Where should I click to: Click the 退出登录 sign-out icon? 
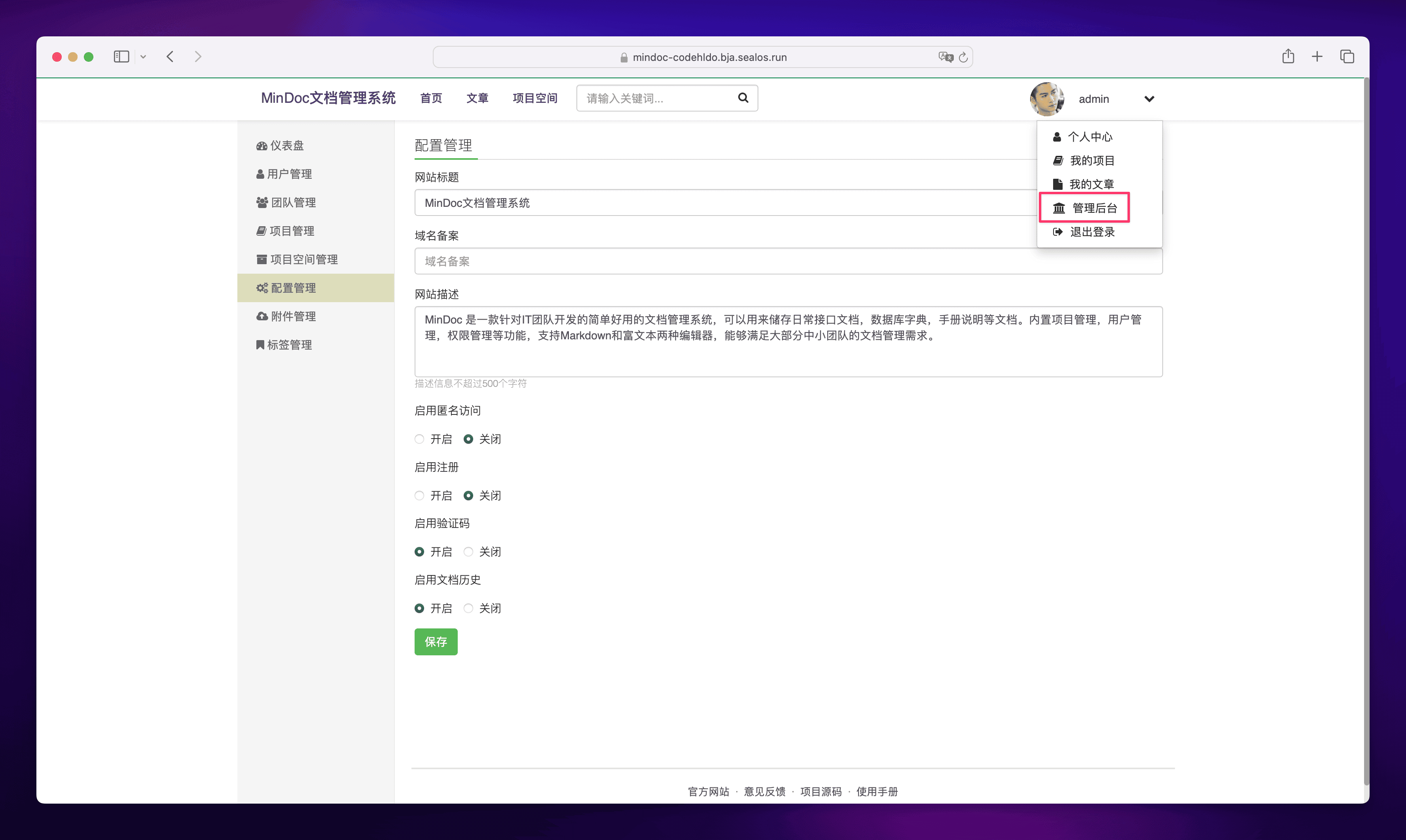tap(1057, 232)
